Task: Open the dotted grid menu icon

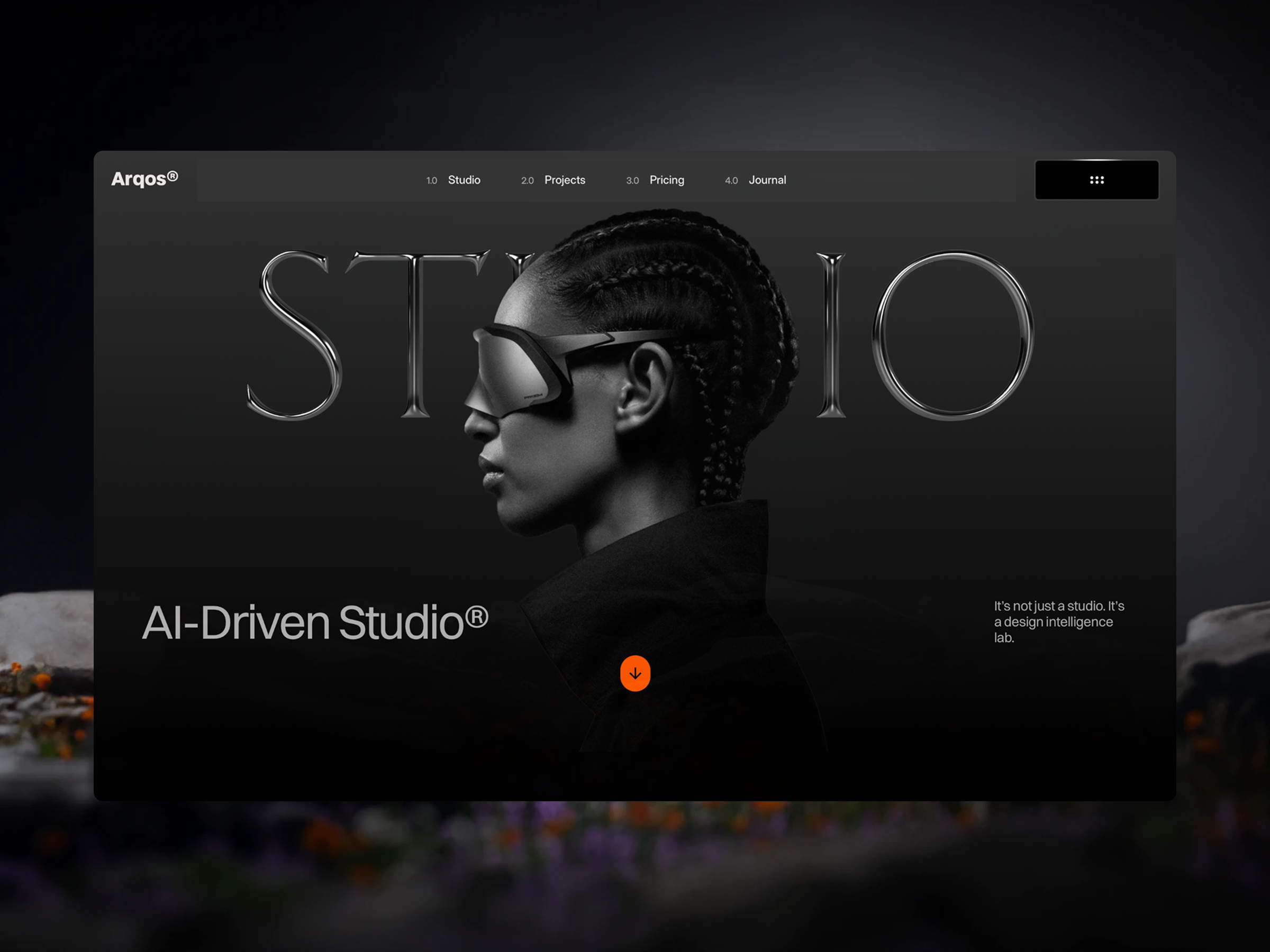Action: point(1096,180)
